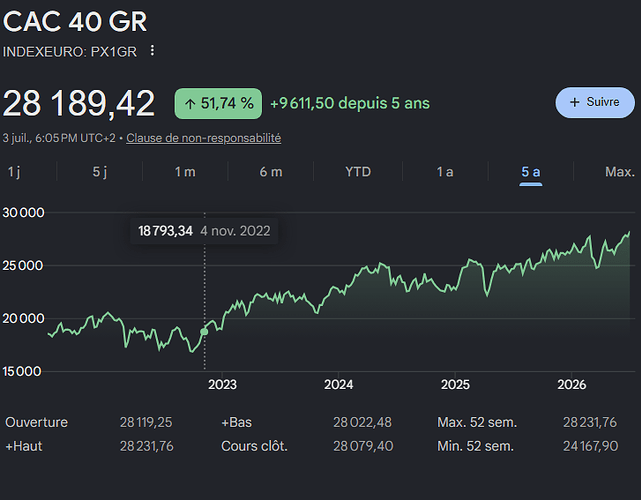The width and height of the screenshot is (641, 500).
Task: Click the +9 611,50 depuis 5 ans text
Action: 350,103
